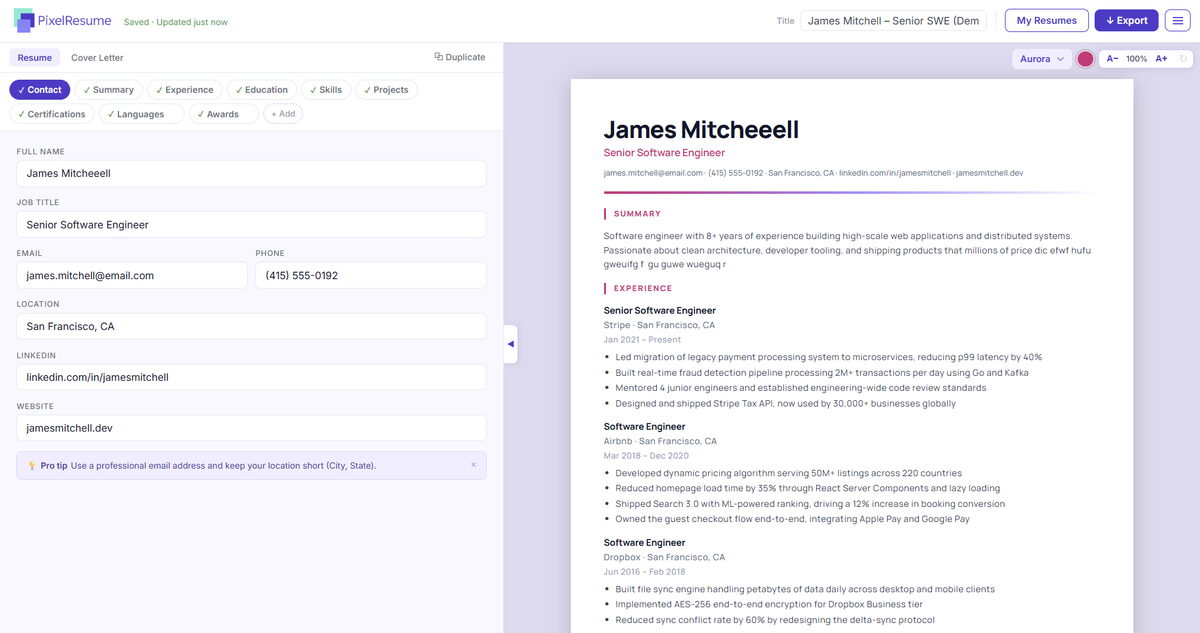The width and height of the screenshot is (1200, 633).
Task: Click the EXPERIENCE heading in preview
Action: coord(643,289)
